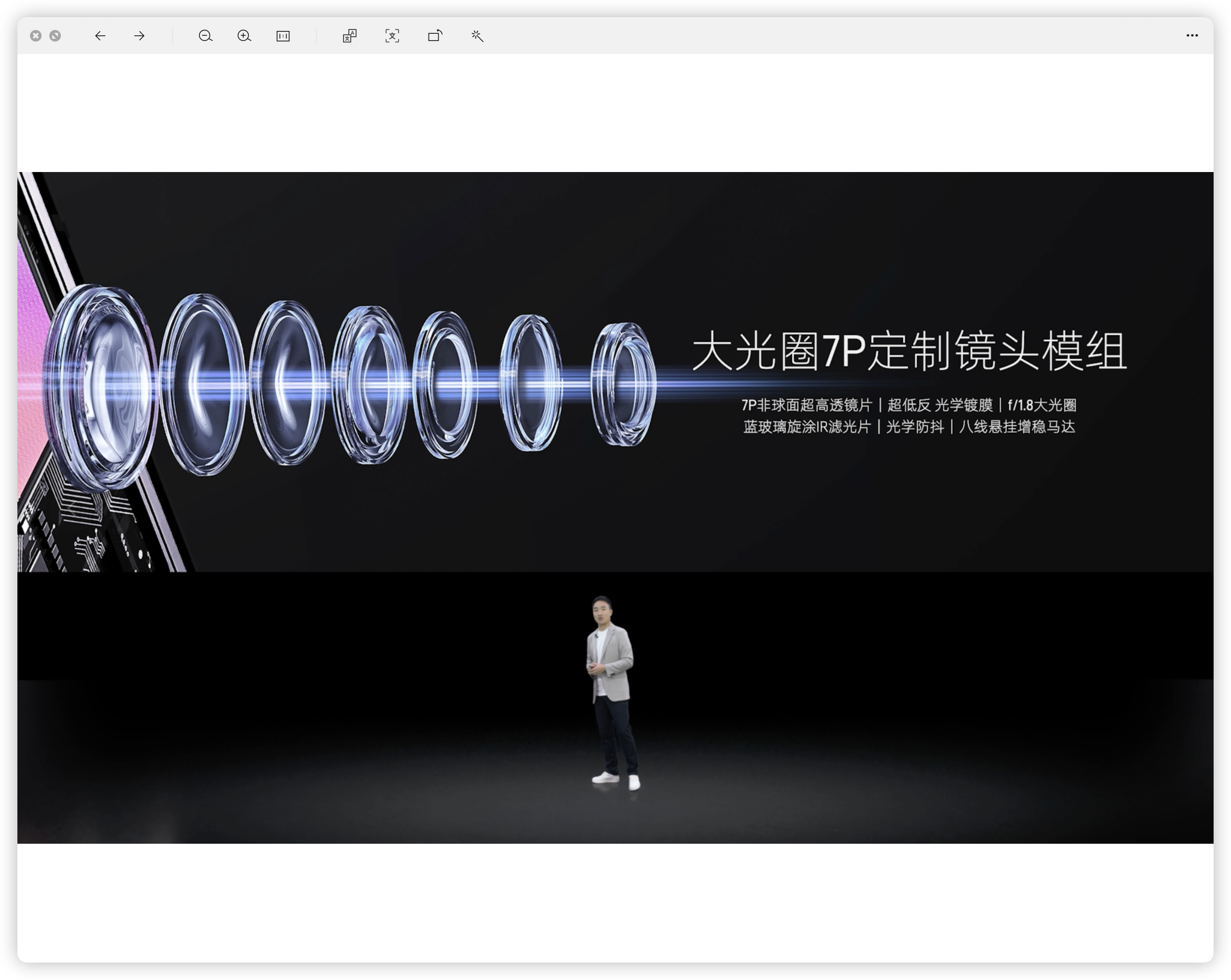Close the image viewer window
The image size is (1231, 980).
coord(35,36)
